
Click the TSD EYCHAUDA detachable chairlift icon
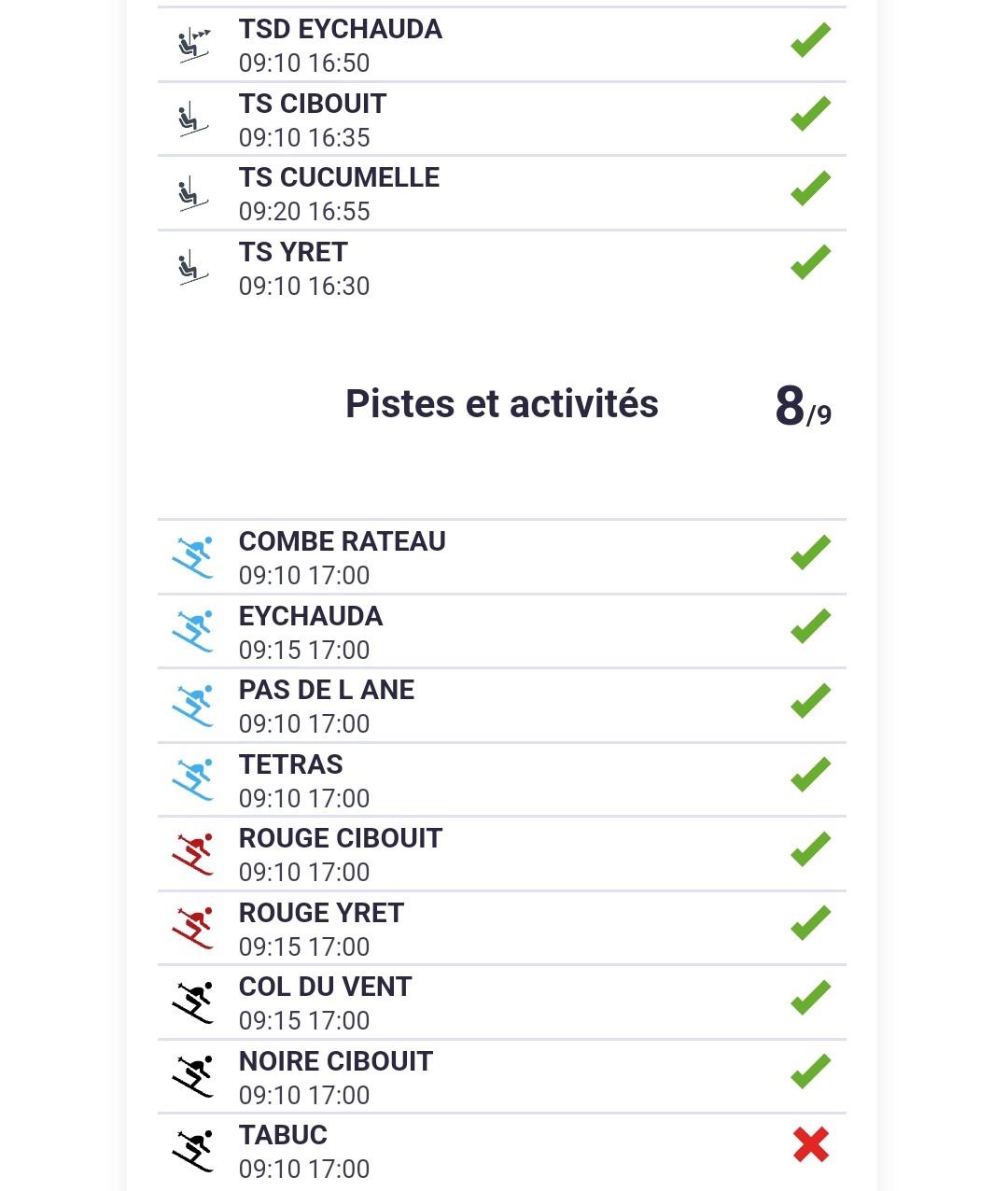(193, 44)
